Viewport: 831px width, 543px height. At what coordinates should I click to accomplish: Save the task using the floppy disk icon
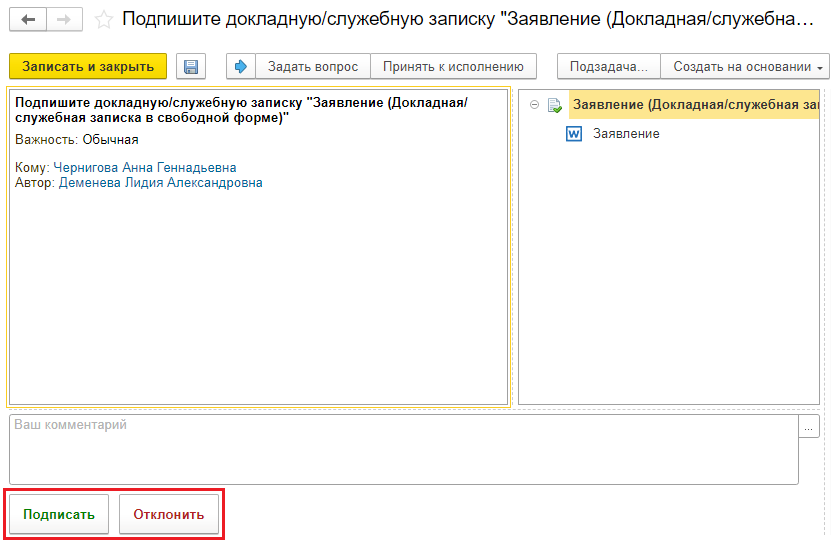(x=191, y=67)
